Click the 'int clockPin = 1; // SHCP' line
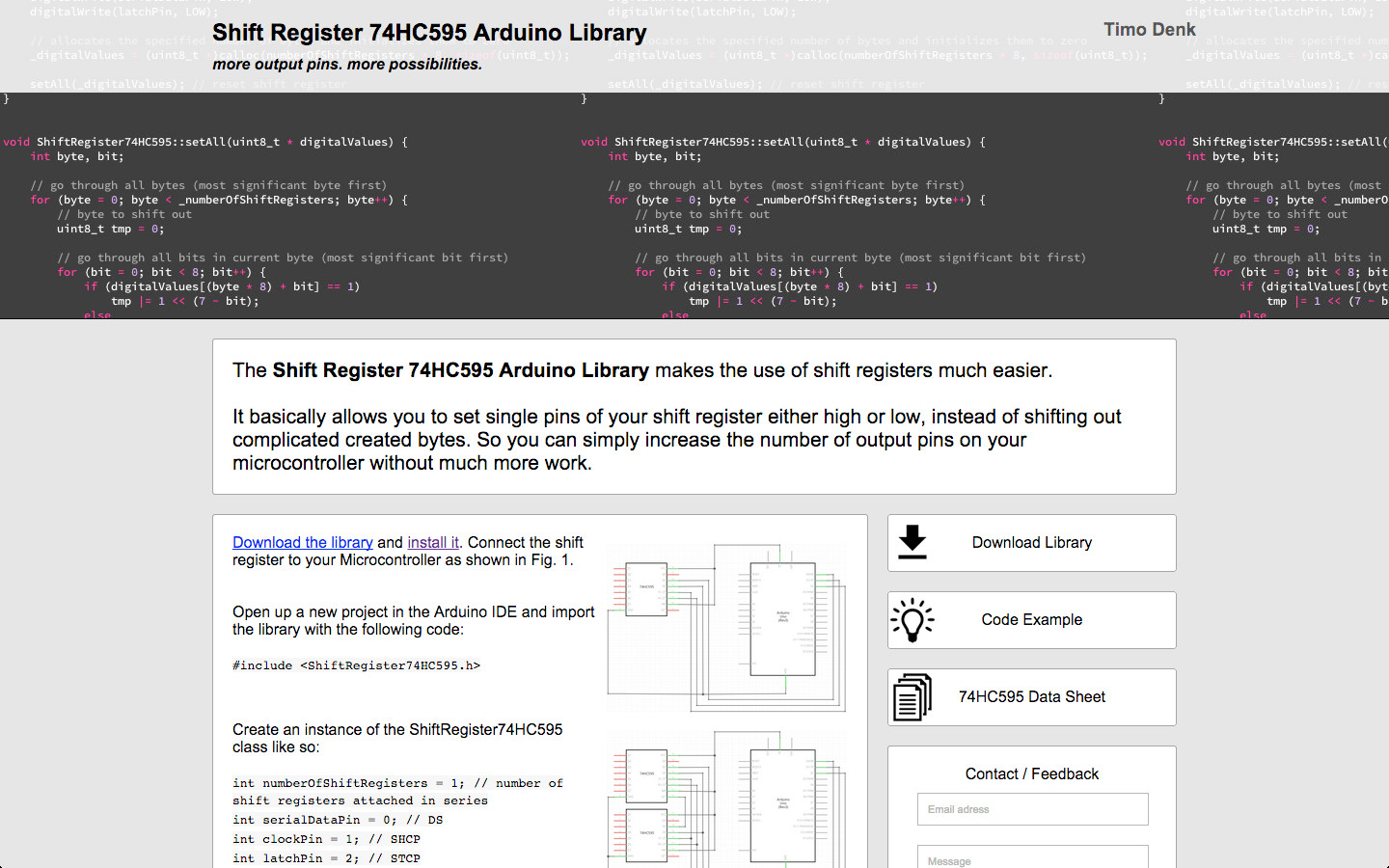This screenshot has width=1389, height=868. pos(326,839)
